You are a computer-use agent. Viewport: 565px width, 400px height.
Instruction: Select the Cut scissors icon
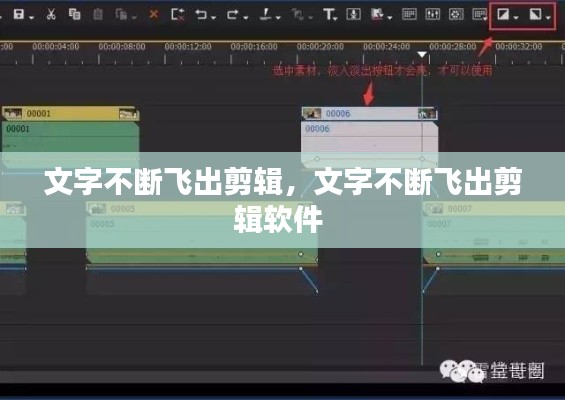(x=51, y=14)
